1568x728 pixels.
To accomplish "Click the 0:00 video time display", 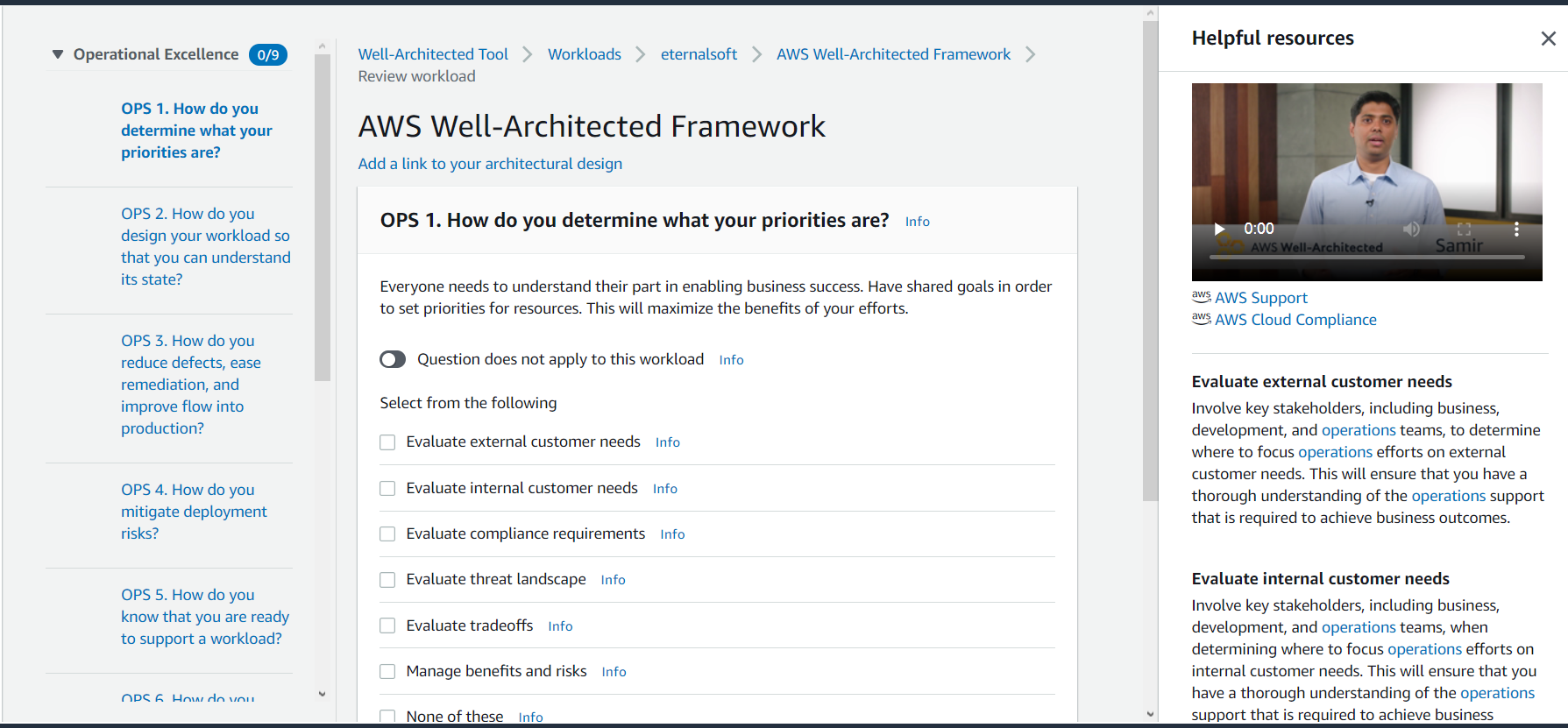I will pyautogui.click(x=1259, y=229).
